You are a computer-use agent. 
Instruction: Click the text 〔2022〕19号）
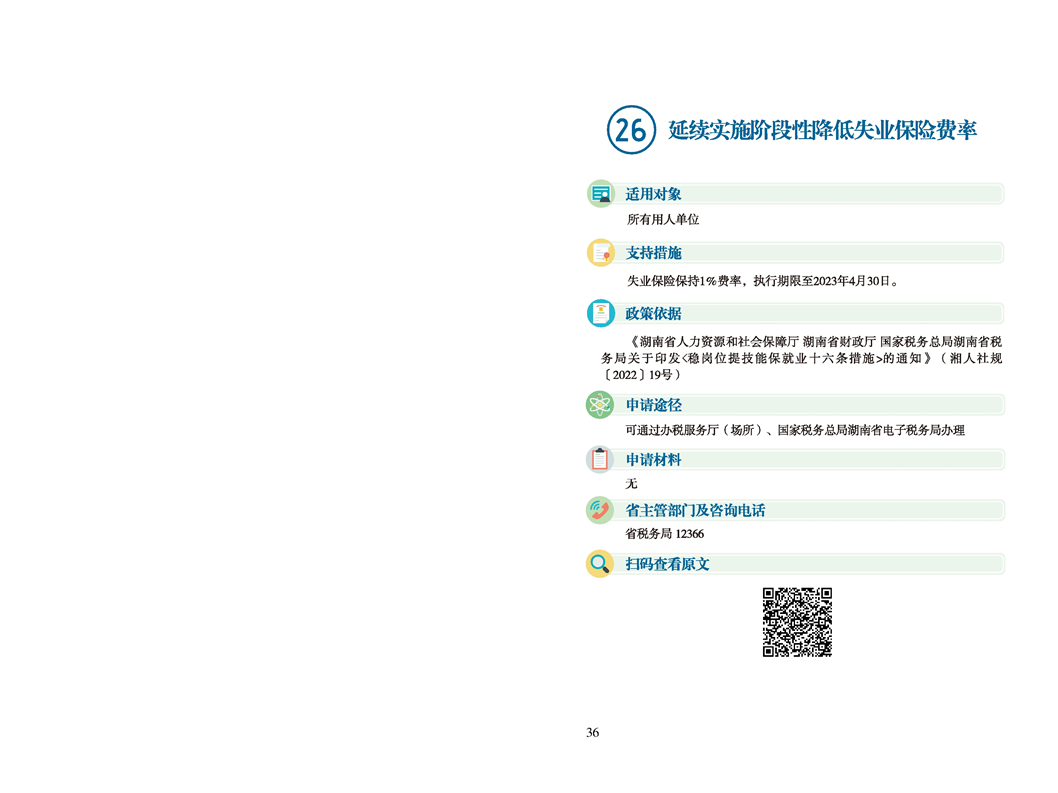point(641,375)
